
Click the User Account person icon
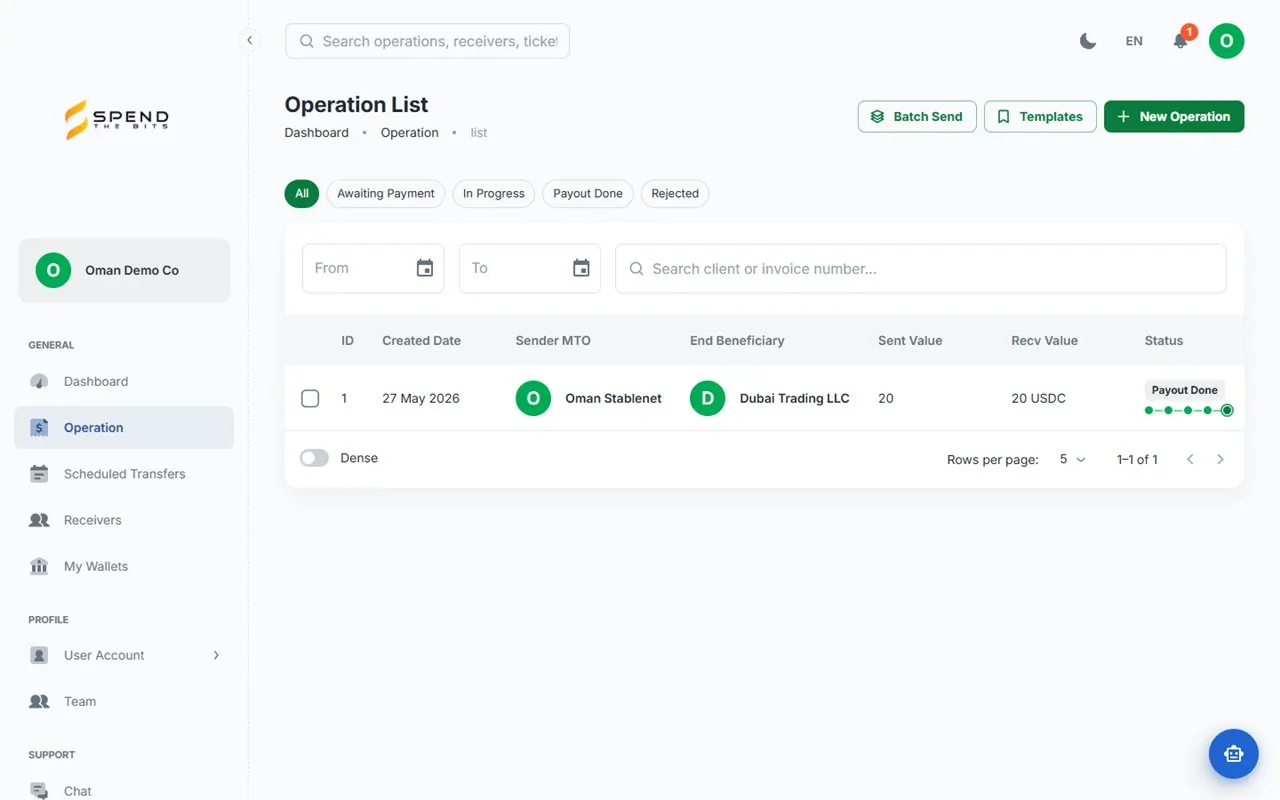pyautogui.click(x=39, y=655)
